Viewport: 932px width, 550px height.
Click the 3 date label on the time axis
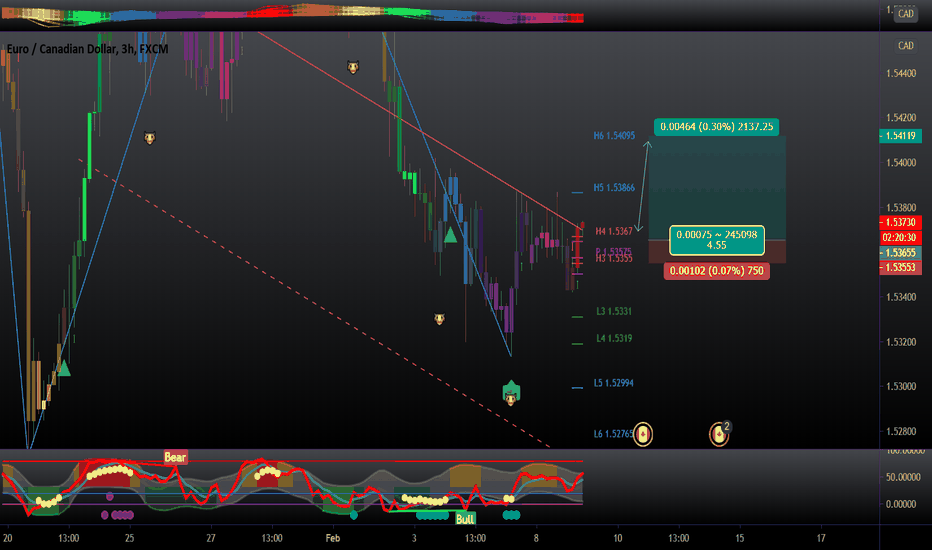click(414, 538)
